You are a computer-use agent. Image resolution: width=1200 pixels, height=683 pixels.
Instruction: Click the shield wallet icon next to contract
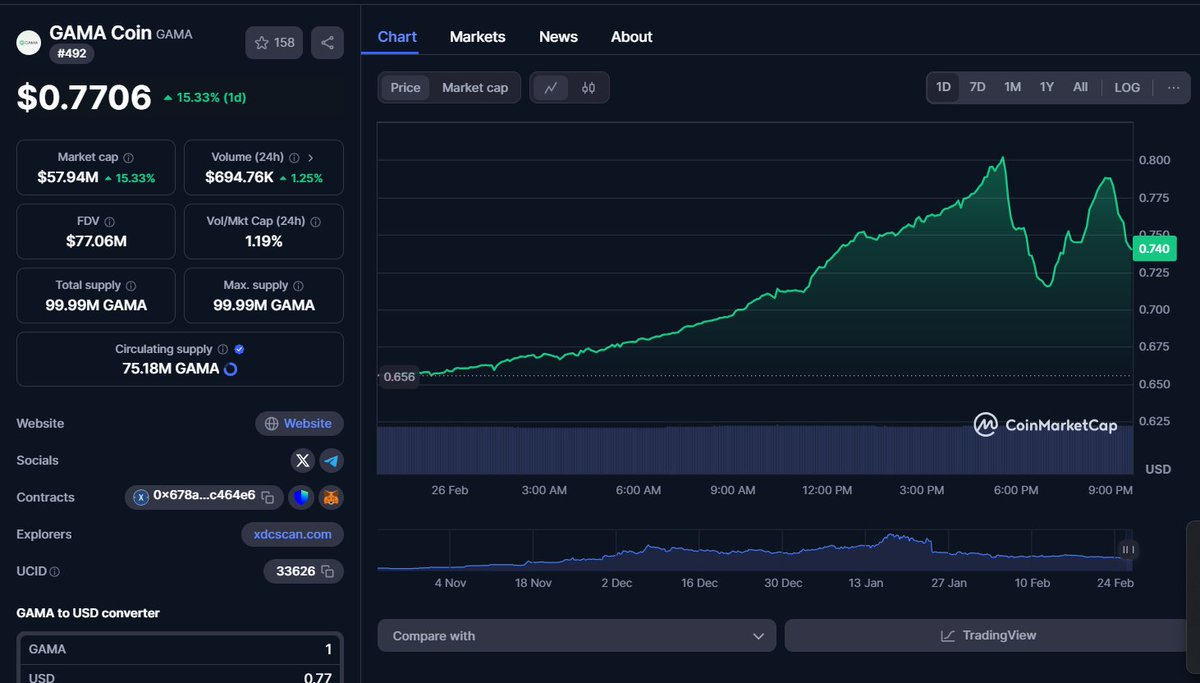[303, 497]
